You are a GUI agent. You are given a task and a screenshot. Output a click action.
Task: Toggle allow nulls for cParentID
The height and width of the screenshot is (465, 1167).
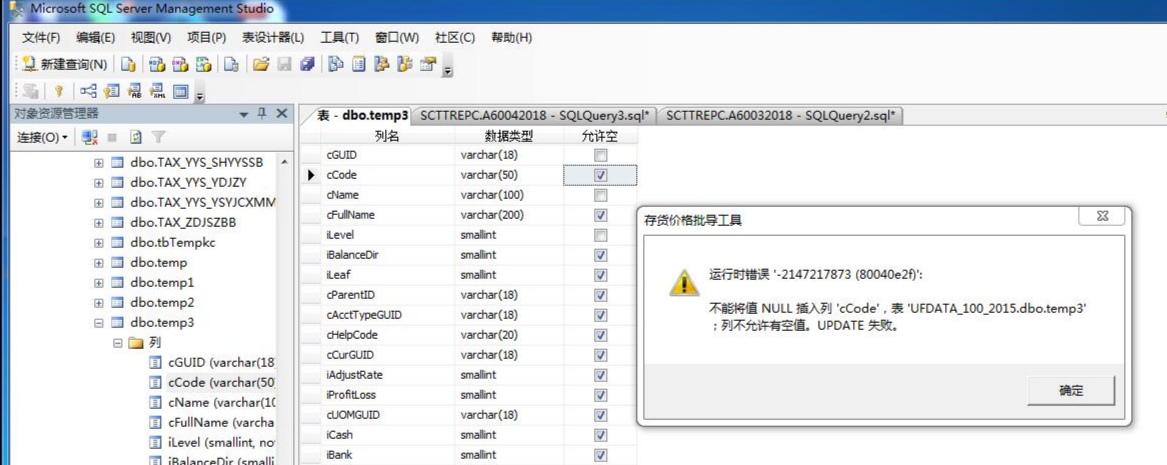[601, 295]
